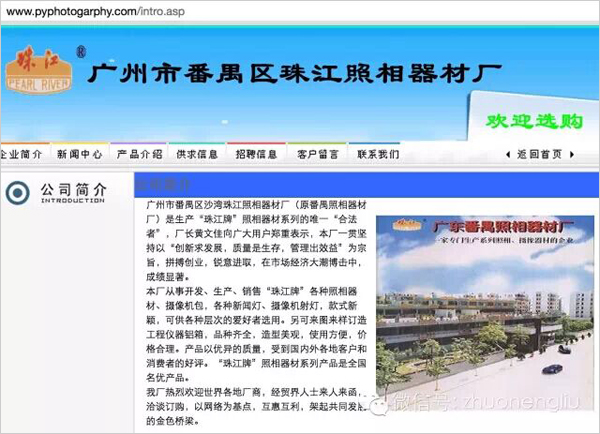
Task: Click the factory name title in the banner
Action: [294, 73]
